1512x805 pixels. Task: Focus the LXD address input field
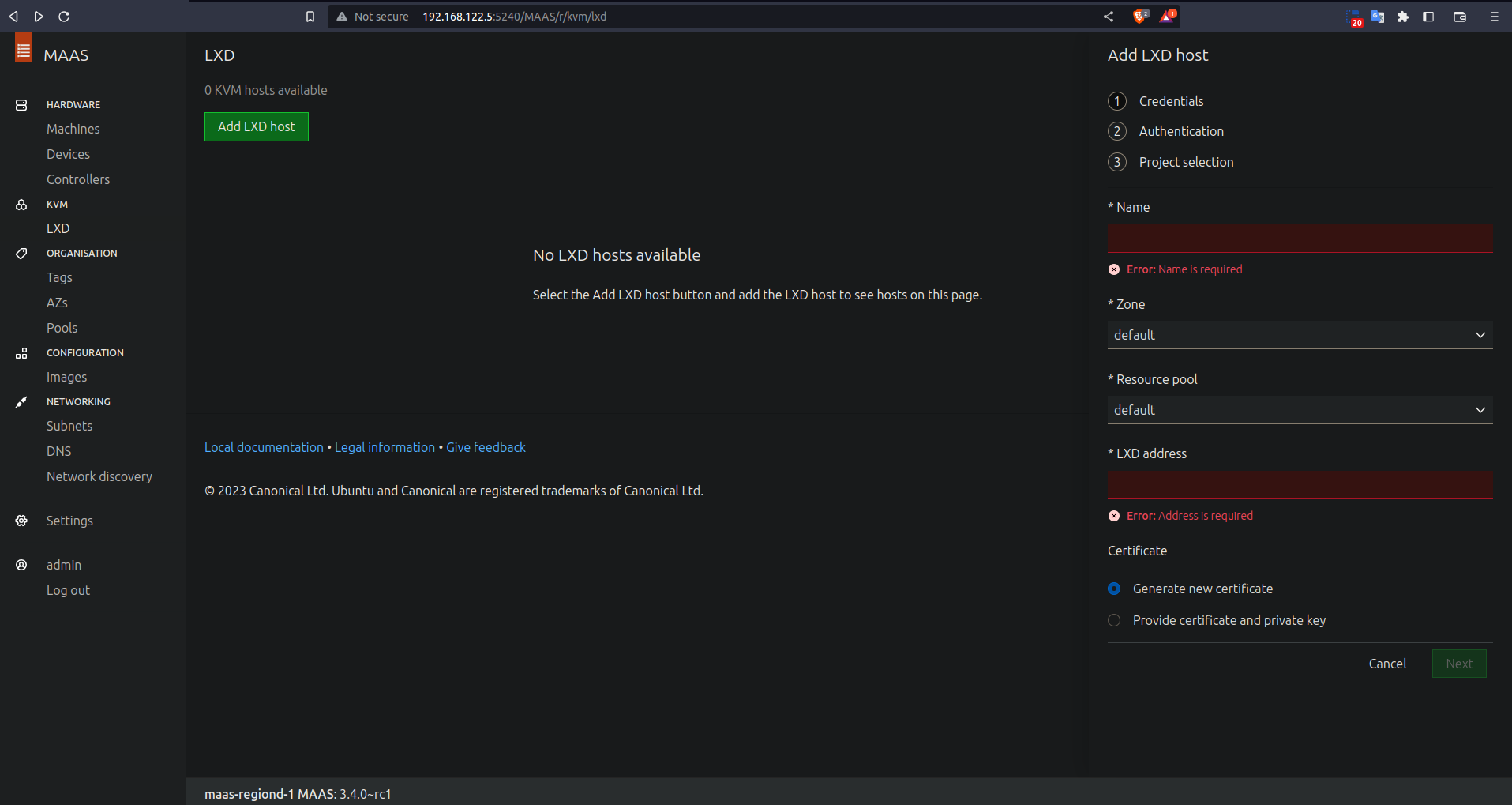[1299, 484]
